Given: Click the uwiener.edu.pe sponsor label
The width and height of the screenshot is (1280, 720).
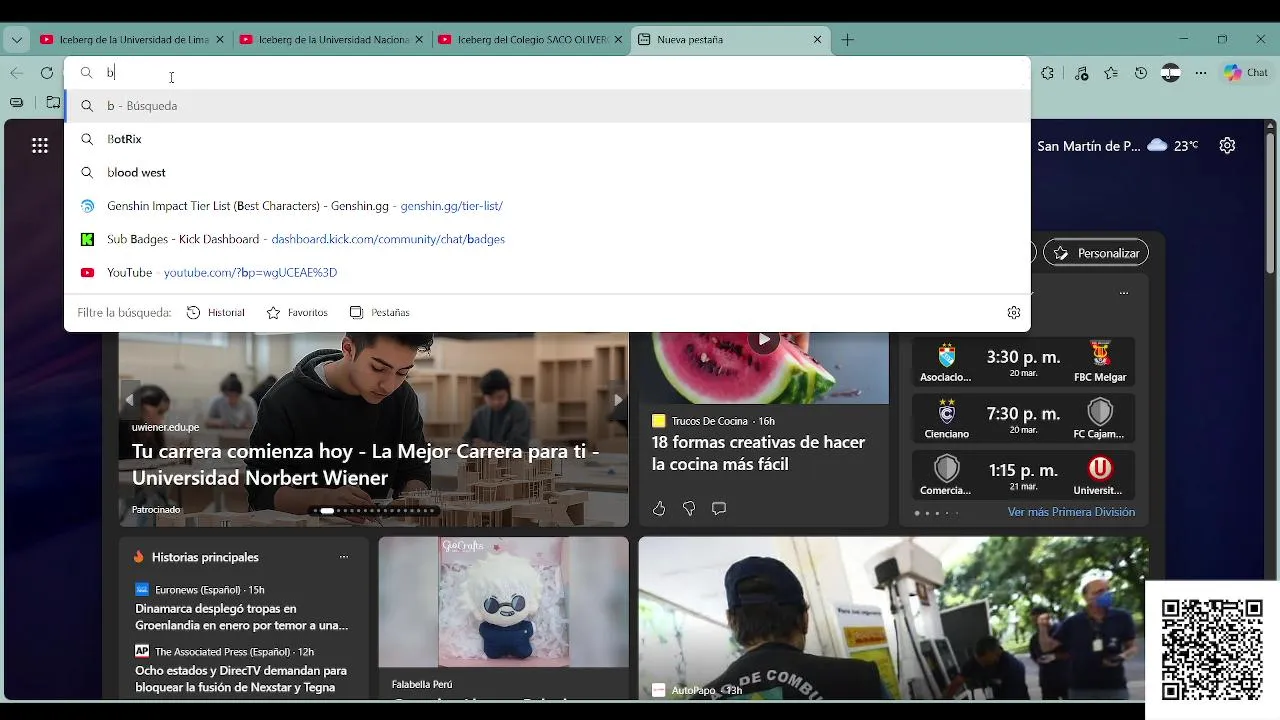Looking at the screenshot, I should pos(165,427).
